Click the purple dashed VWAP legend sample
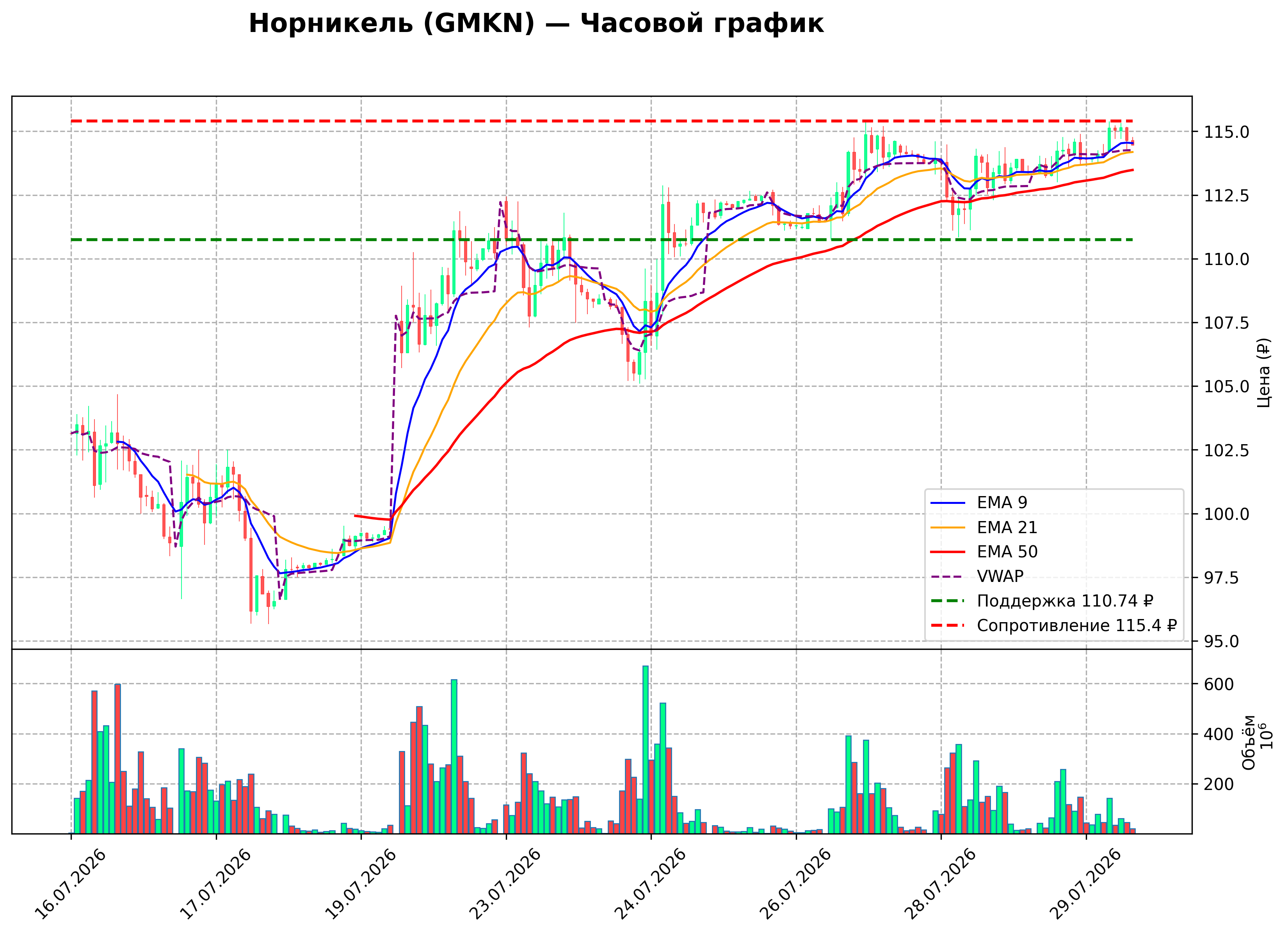 pyautogui.click(x=948, y=577)
